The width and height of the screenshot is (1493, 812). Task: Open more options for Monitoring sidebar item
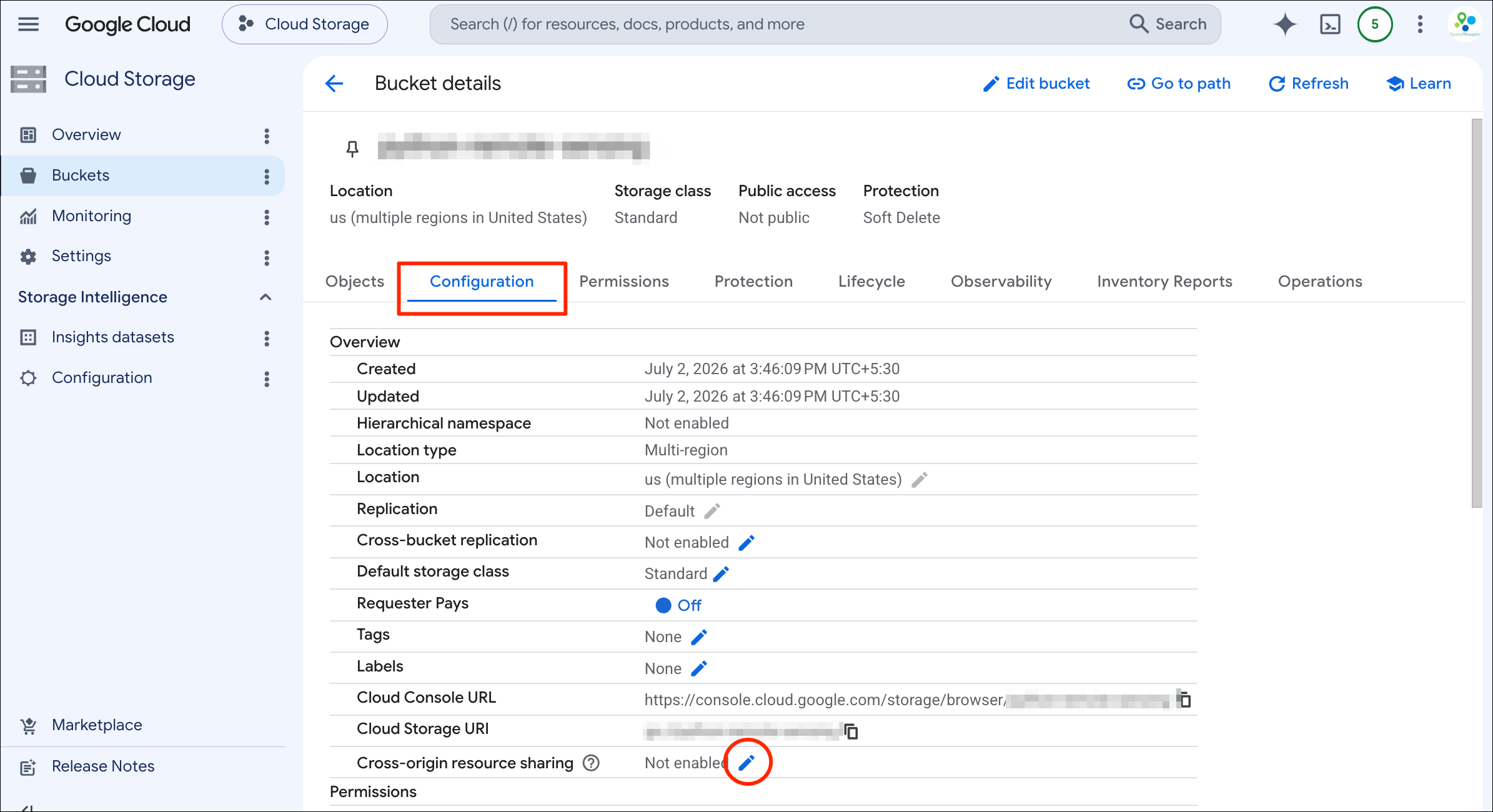pyautogui.click(x=267, y=217)
